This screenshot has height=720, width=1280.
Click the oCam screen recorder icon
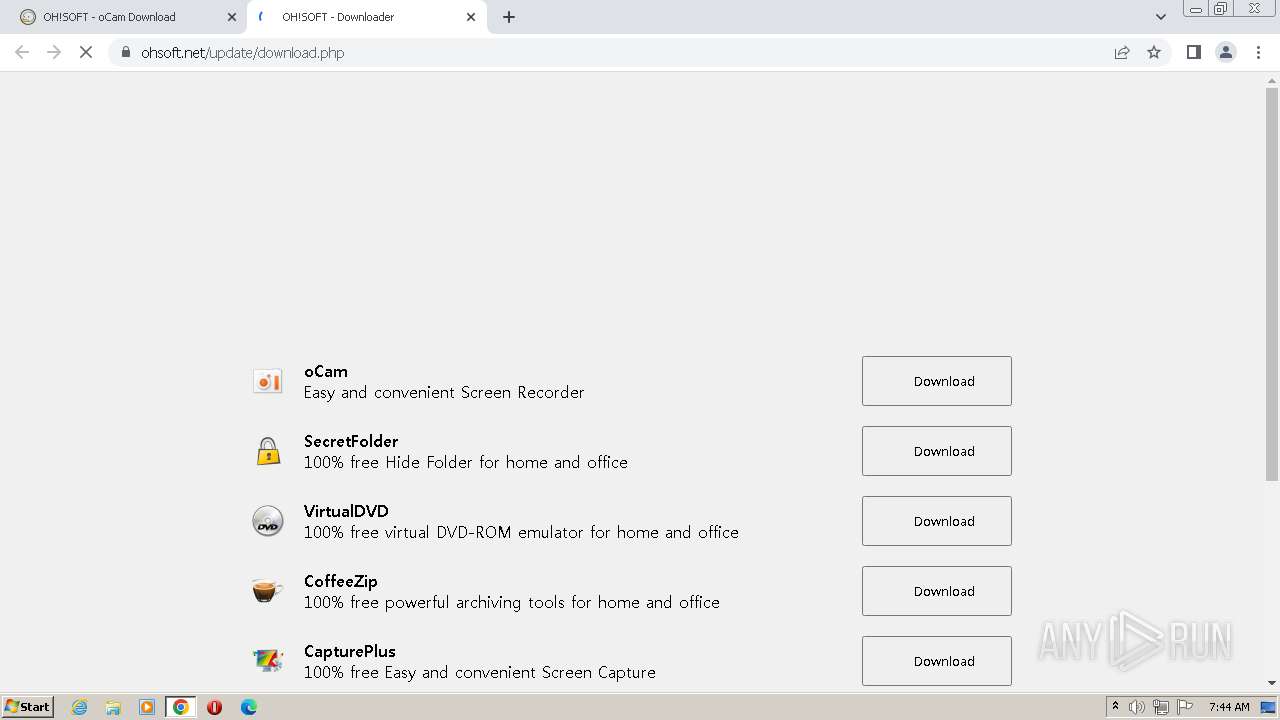click(x=268, y=381)
